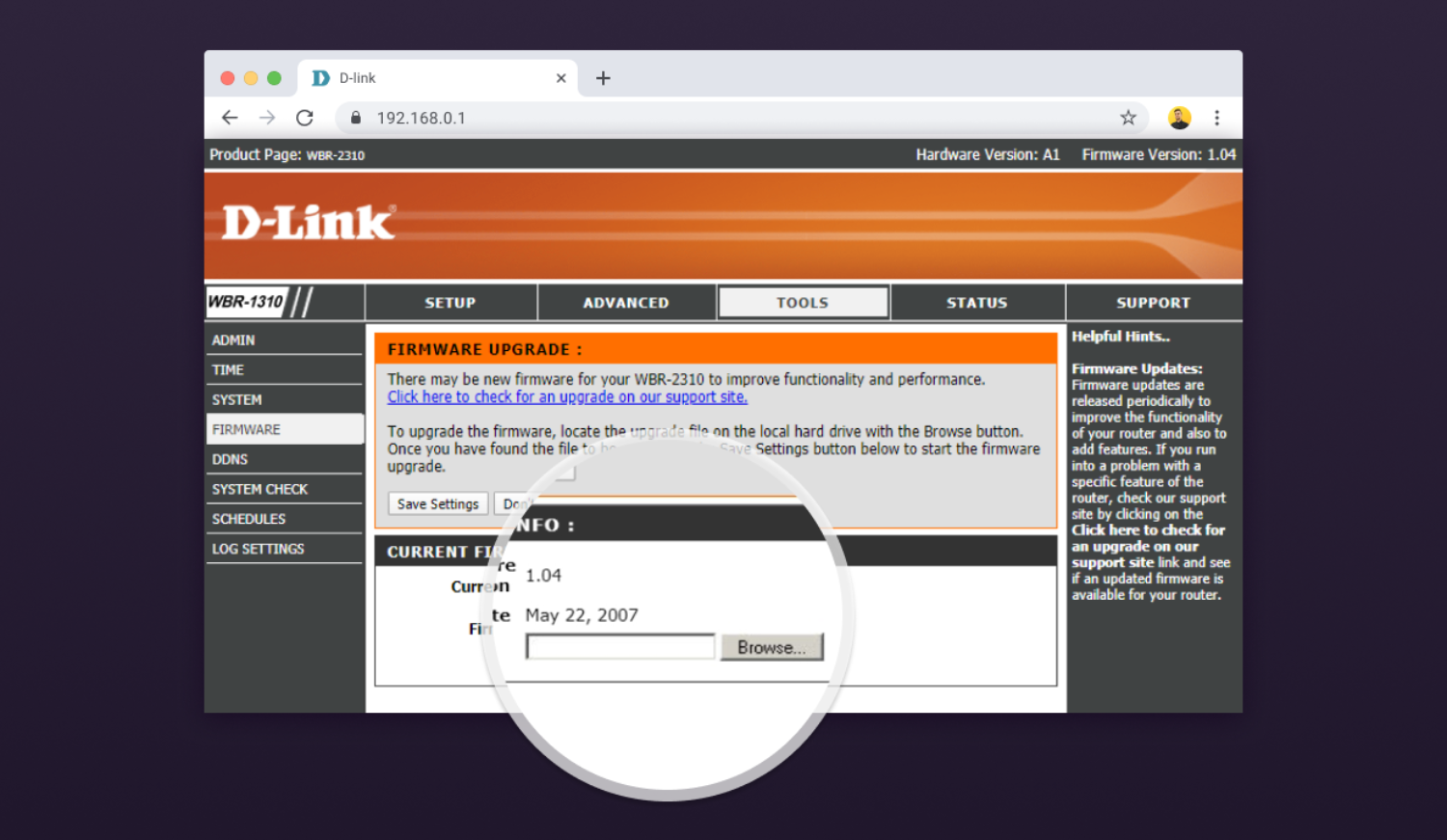Click the Firmware Version: 1.04 header text
The image size is (1447, 840).
pos(1159,154)
